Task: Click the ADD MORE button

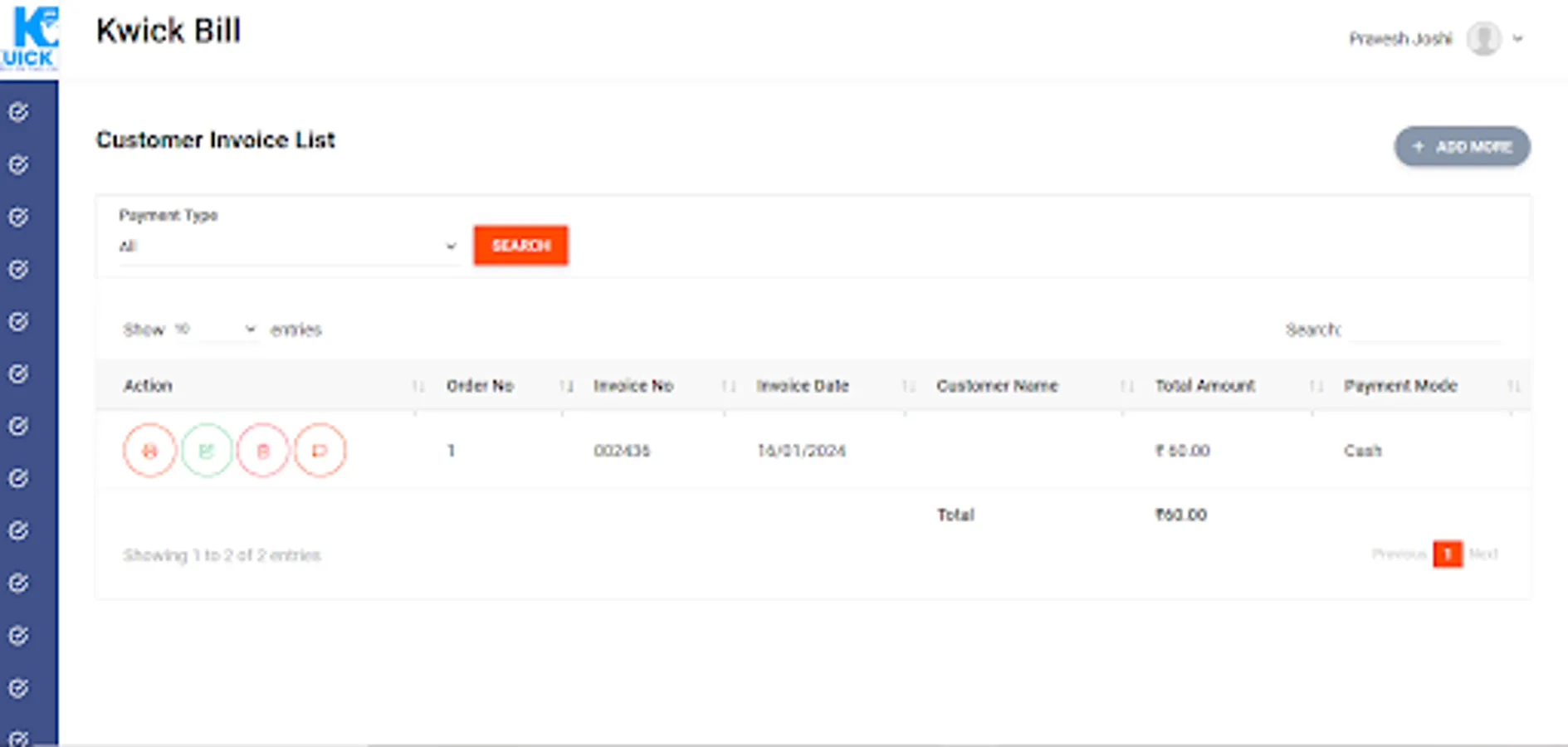Action: coord(1462,146)
